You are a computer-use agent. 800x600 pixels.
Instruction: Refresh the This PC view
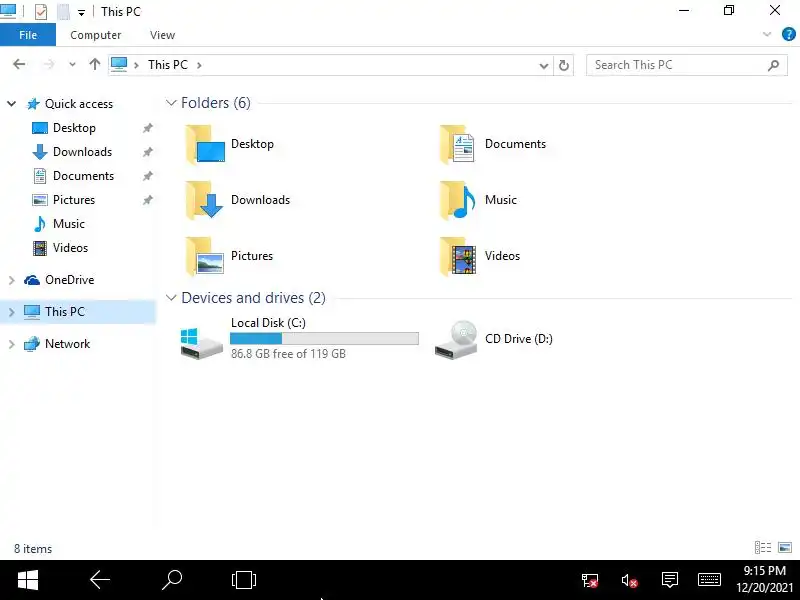(x=563, y=65)
